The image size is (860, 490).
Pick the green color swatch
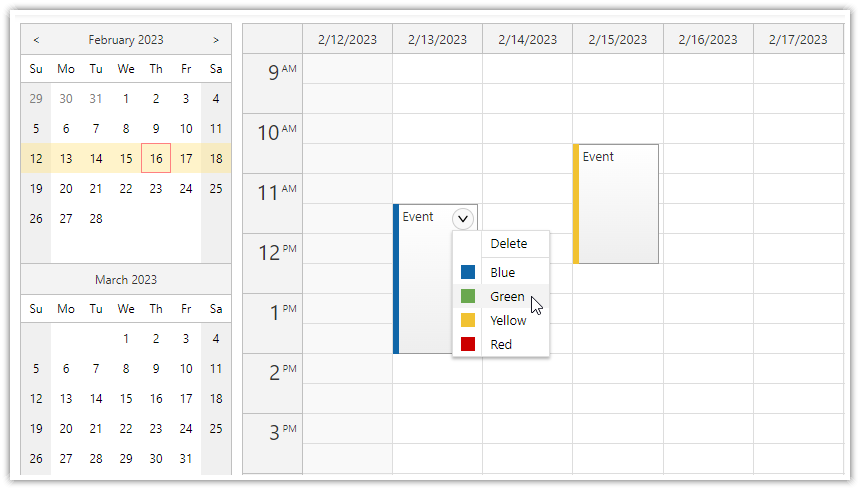pyautogui.click(x=468, y=296)
